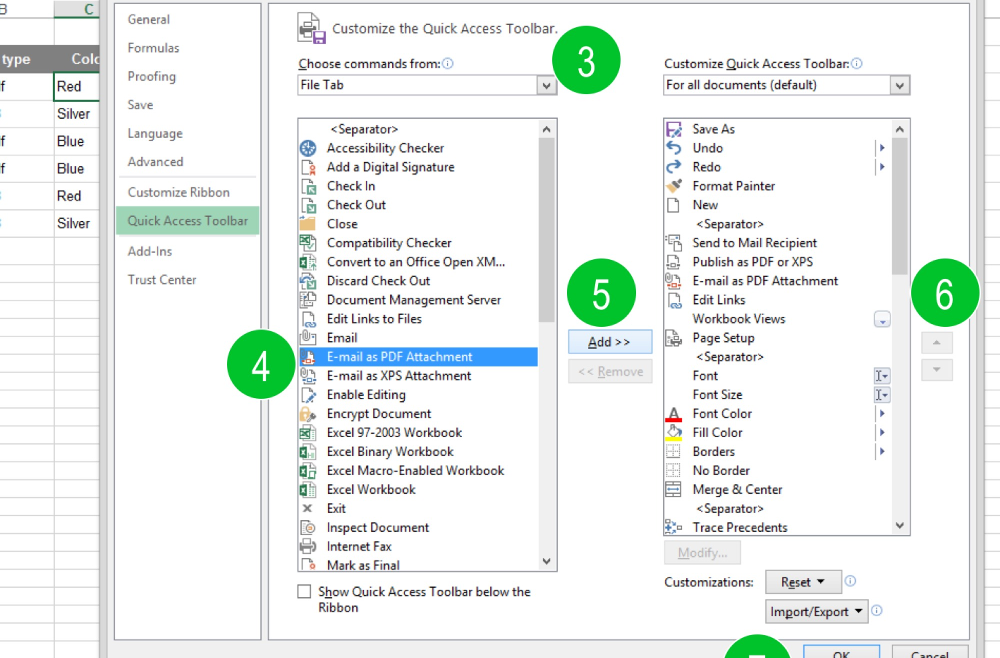This screenshot has width=1000, height=658.
Task: Click the Excel 97-2003 Workbook icon
Action: (x=308, y=433)
